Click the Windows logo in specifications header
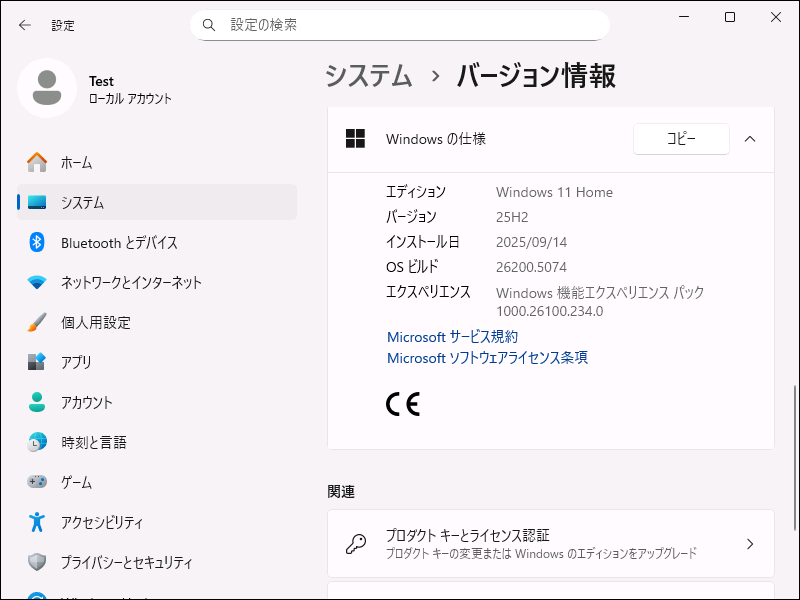Screen dimensions: 800x600 pyautogui.click(x=355, y=139)
